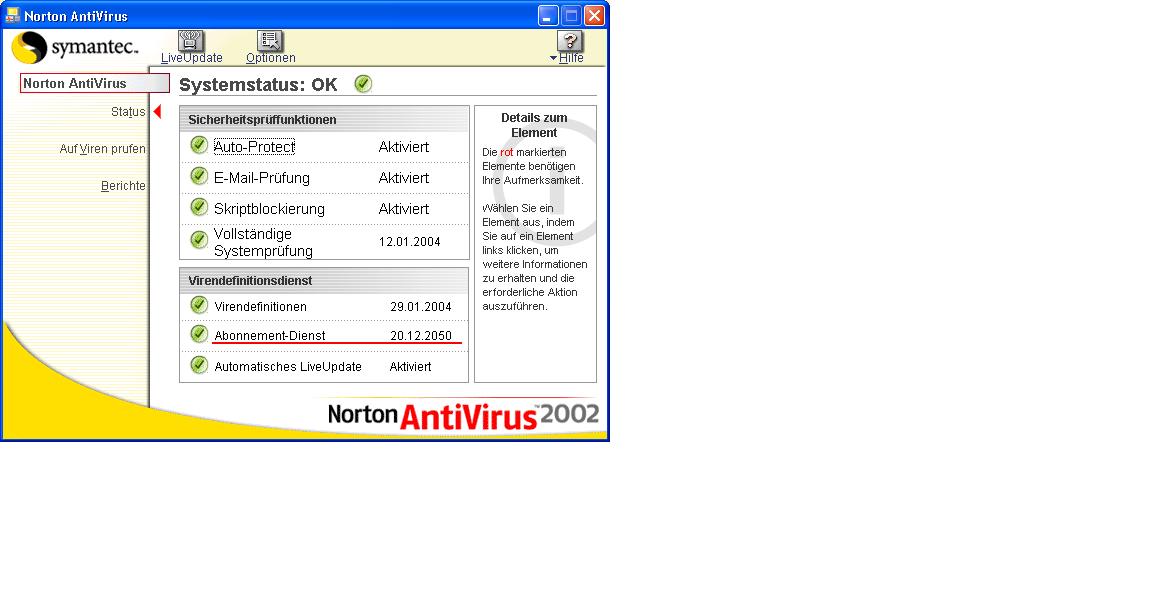Select the Auto-Protect item
1165x598 pixels.
coord(254,146)
